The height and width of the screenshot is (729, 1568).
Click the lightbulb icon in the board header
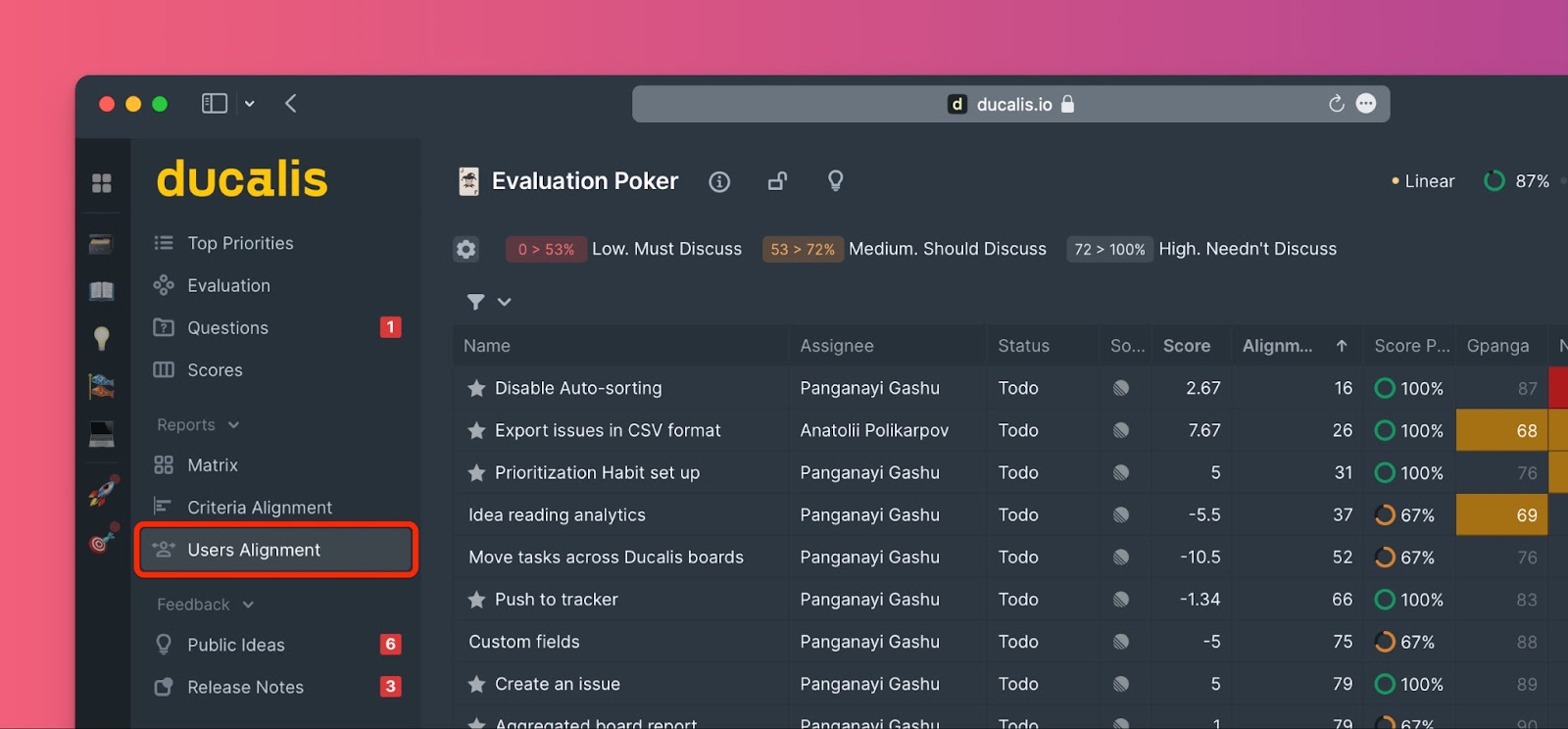836,180
